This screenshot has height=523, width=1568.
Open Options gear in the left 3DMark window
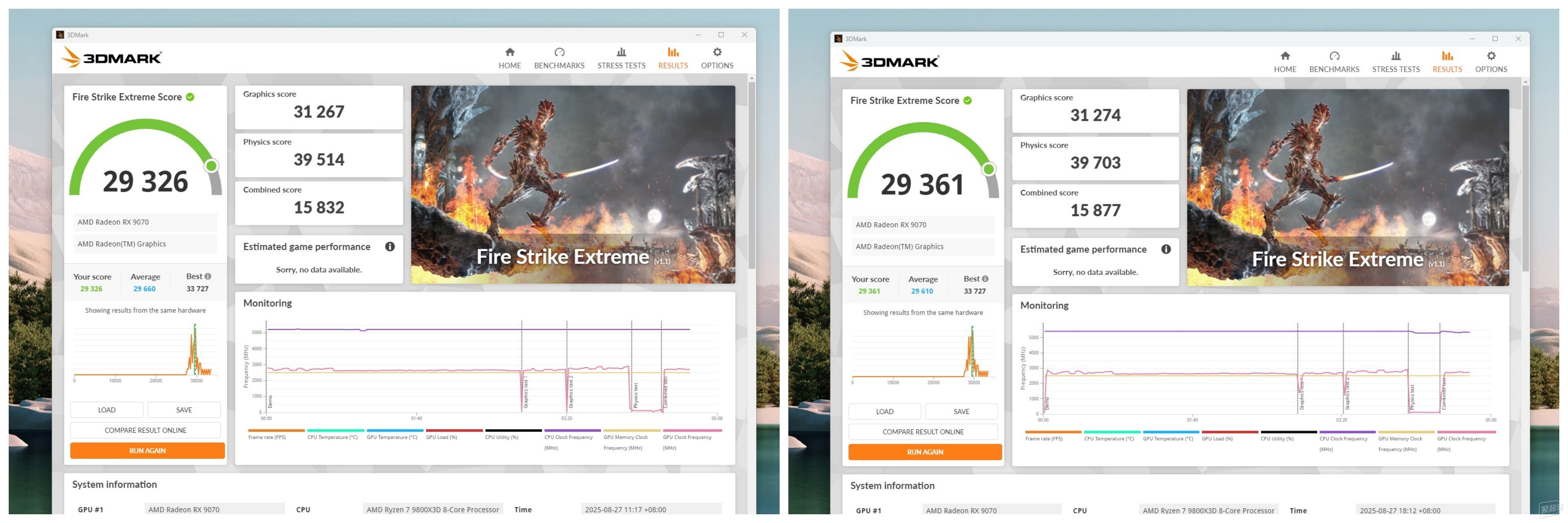click(717, 58)
